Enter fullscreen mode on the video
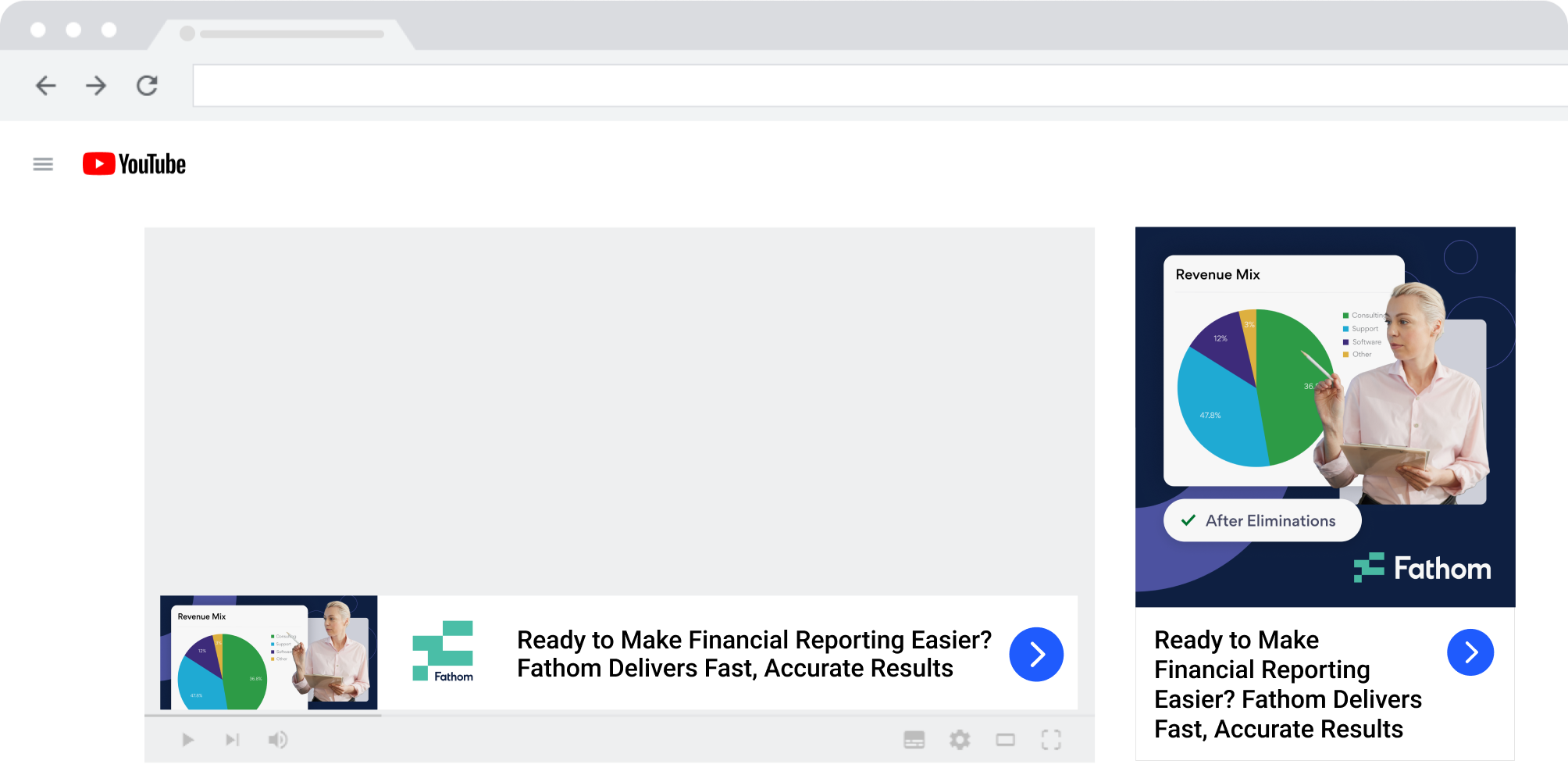1568x775 pixels. (1051, 739)
